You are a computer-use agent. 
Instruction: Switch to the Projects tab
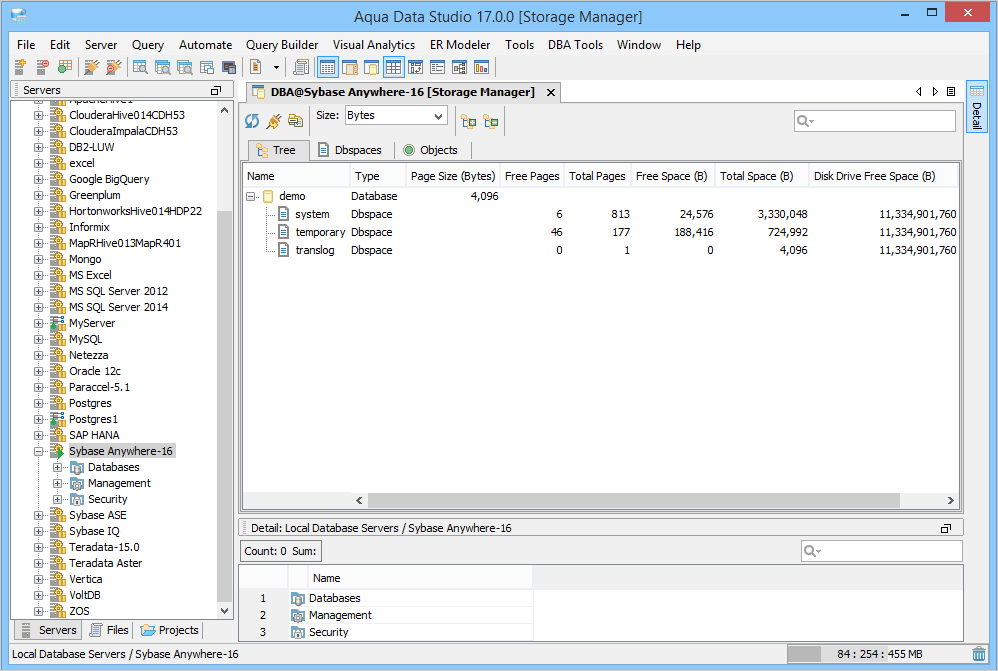pyautogui.click(x=169, y=630)
